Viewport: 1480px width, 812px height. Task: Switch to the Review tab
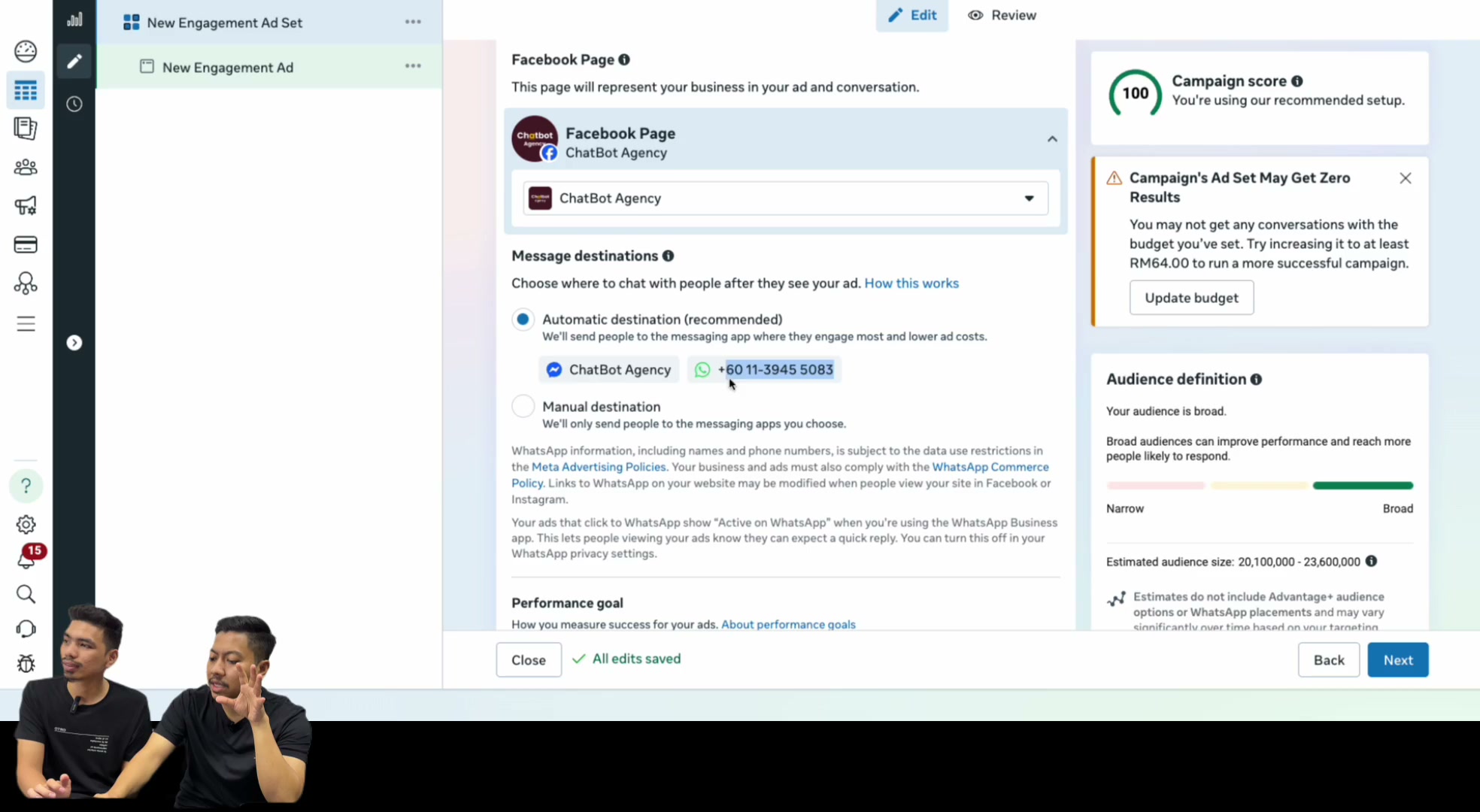click(1002, 15)
